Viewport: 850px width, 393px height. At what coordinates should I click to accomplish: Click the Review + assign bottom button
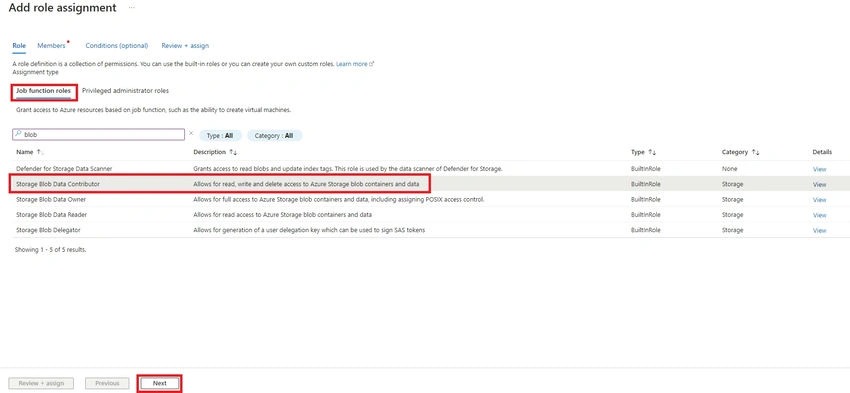[x=41, y=383]
